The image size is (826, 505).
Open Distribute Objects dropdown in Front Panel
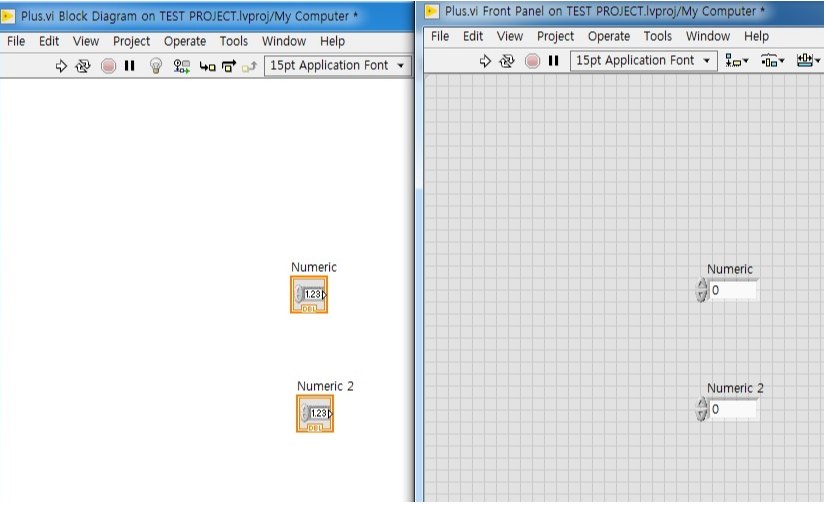(772, 61)
